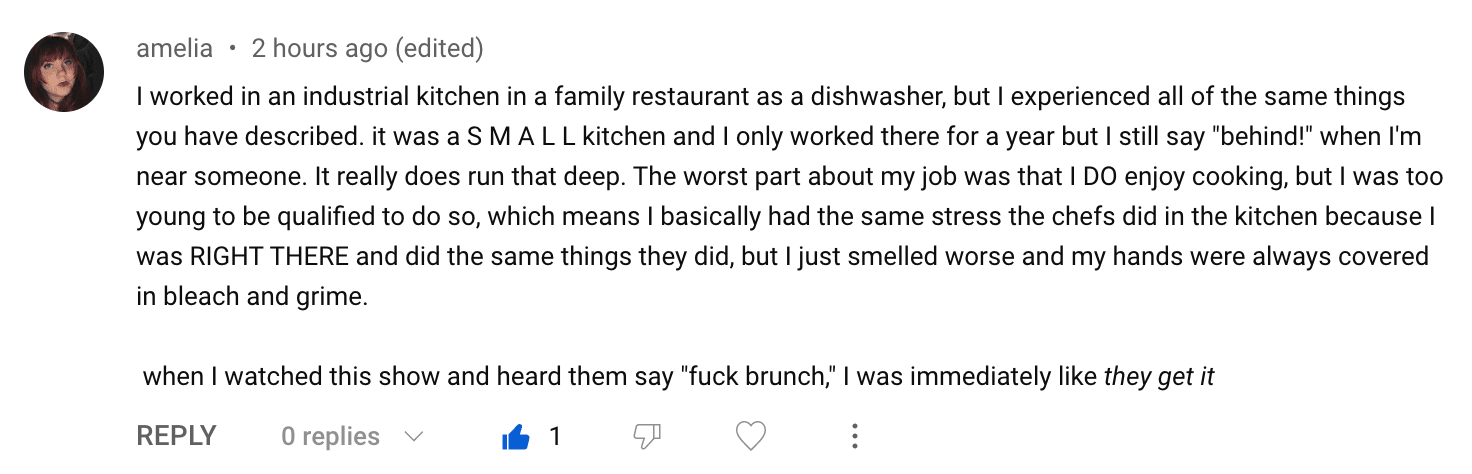Image resolution: width=1472 pixels, height=474 pixels.
Task: Open the "2 hours ago" timestamp link
Action: tap(320, 48)
